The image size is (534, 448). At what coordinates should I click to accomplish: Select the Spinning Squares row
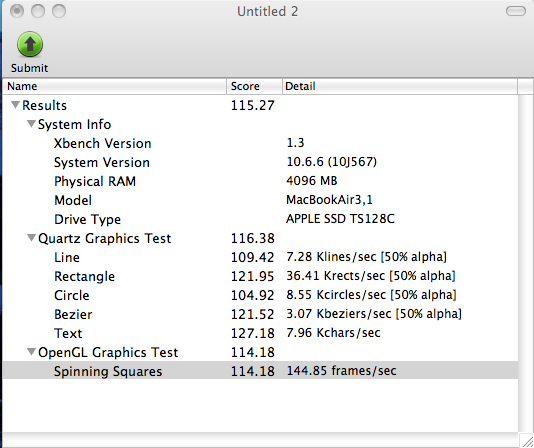pyautogui.click(x=261, y=371)
